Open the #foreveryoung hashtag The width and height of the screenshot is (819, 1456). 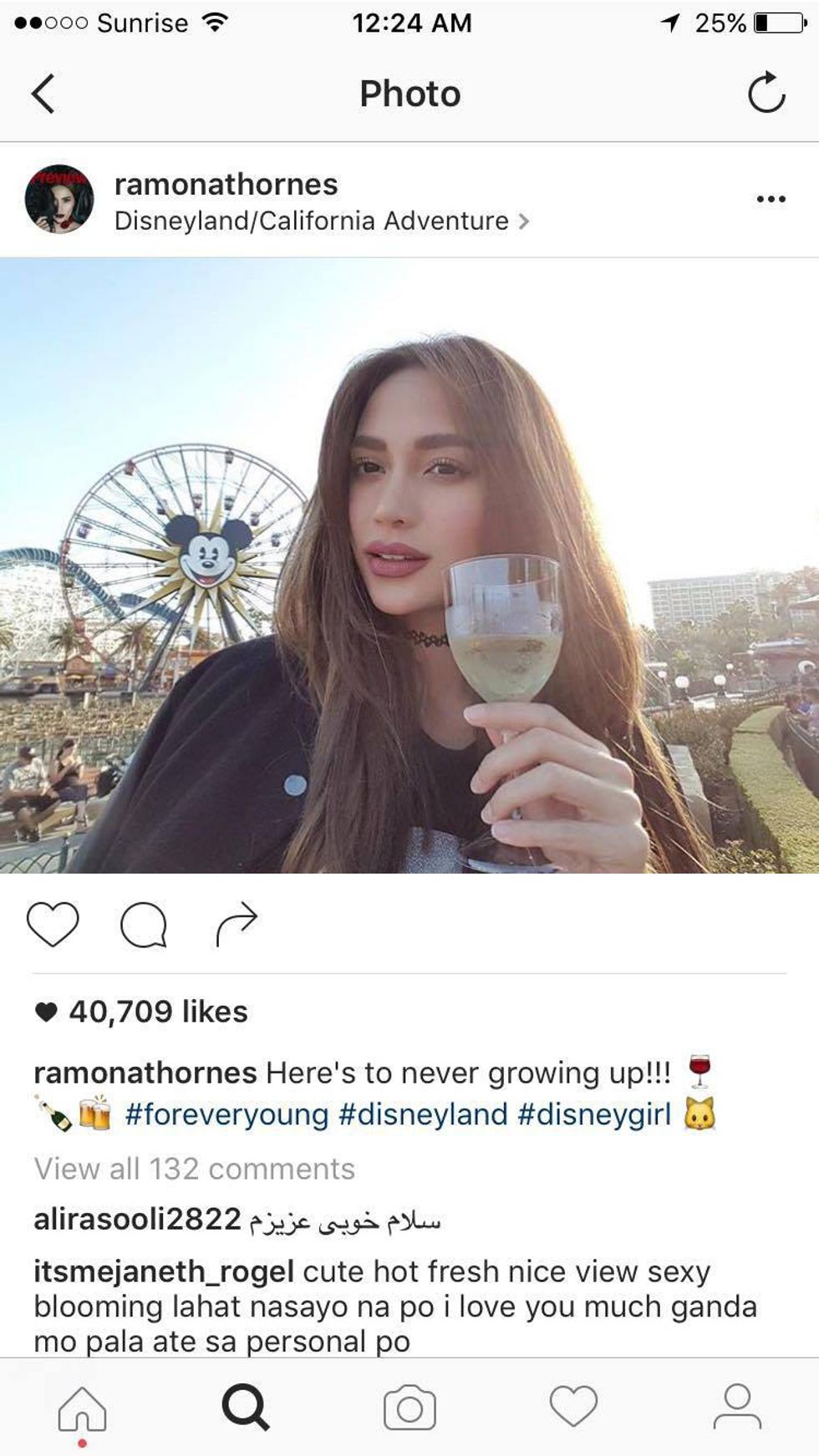tap(226, 1115)
